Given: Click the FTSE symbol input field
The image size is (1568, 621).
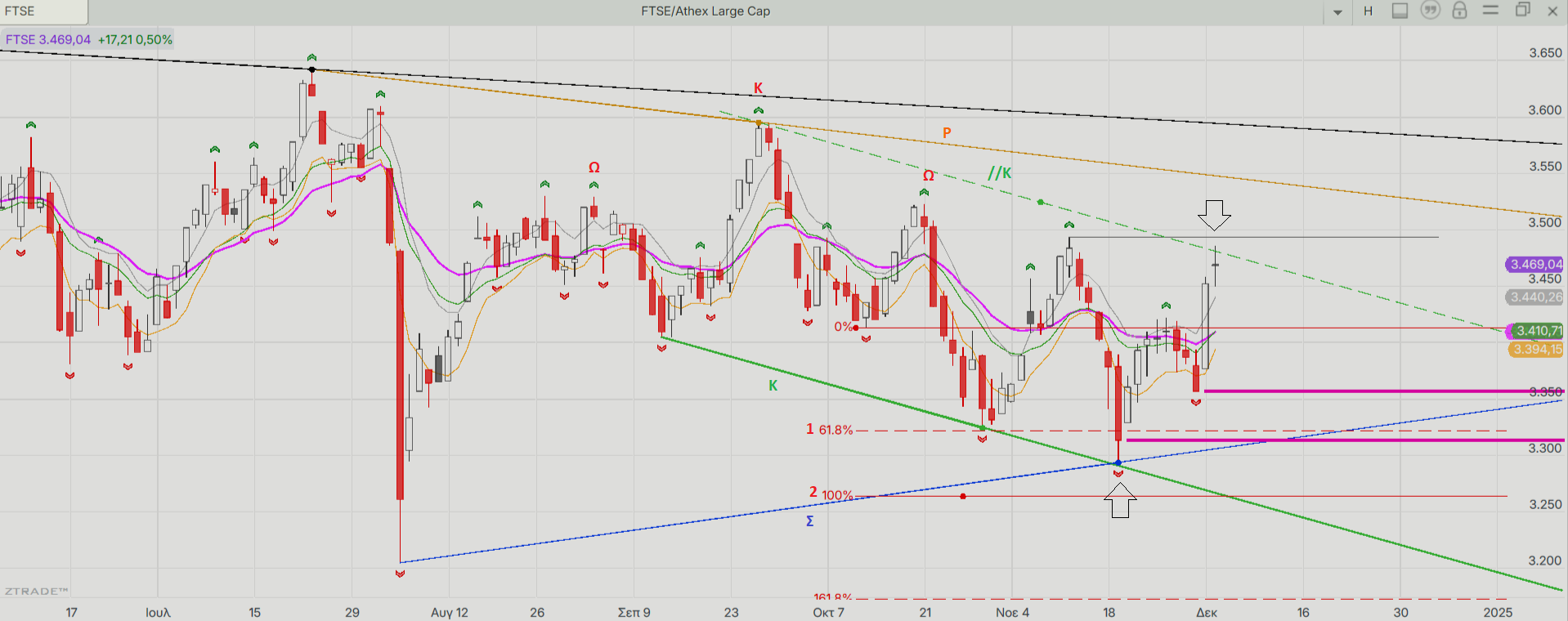Looking at the screenshot, I should click(43, 11).
